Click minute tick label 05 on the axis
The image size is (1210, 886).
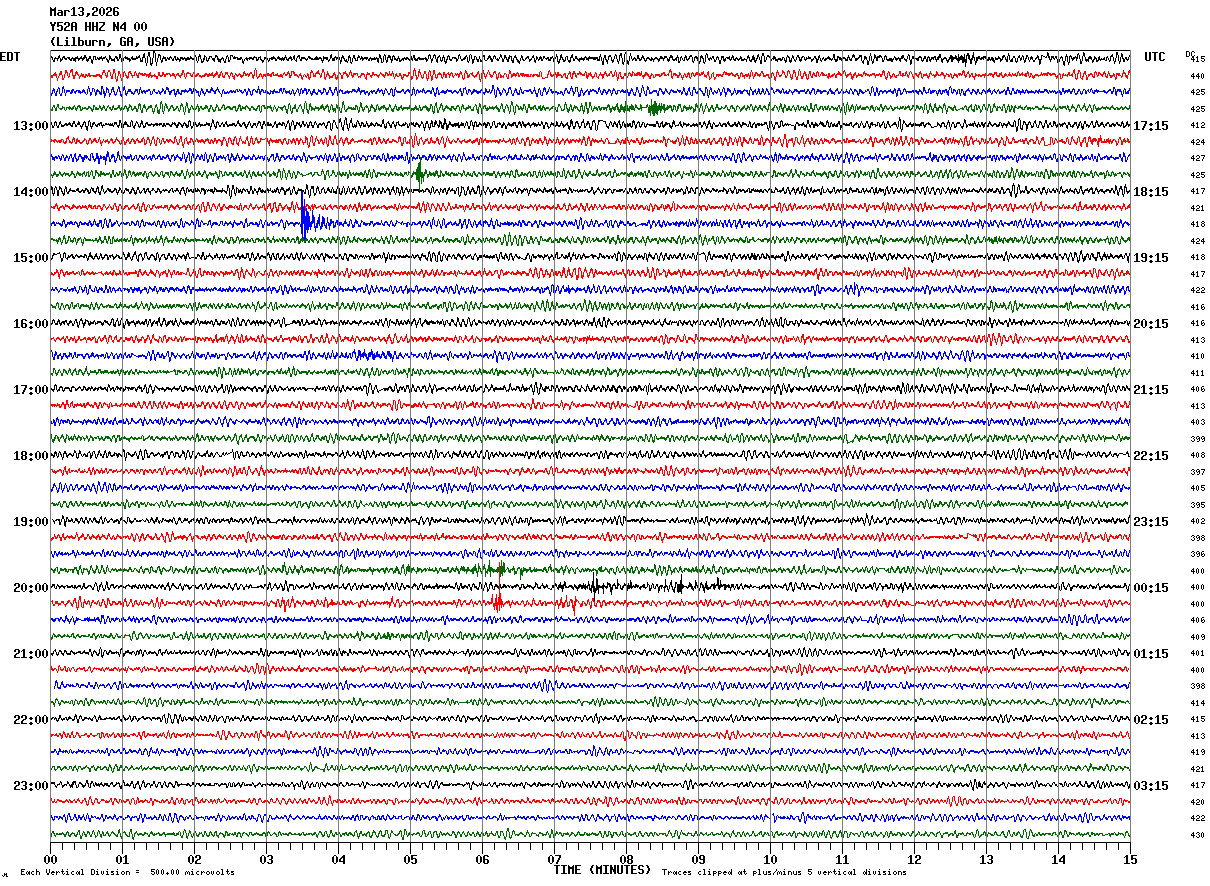410,859
